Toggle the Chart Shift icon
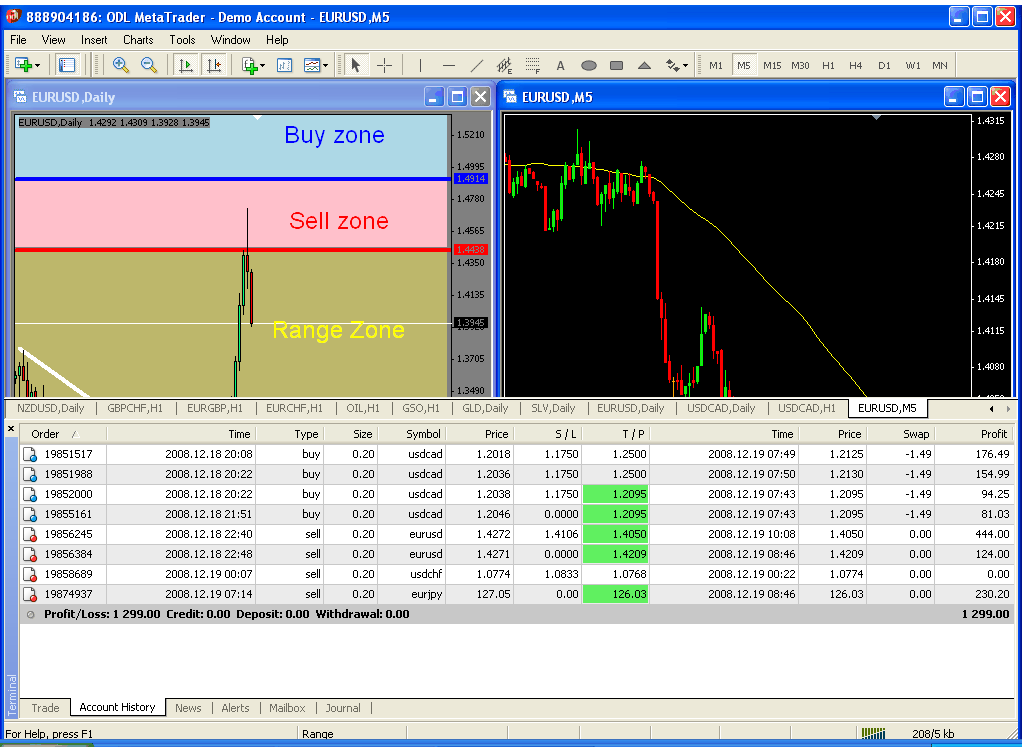 pyautogui.click(x=214, y=65)
